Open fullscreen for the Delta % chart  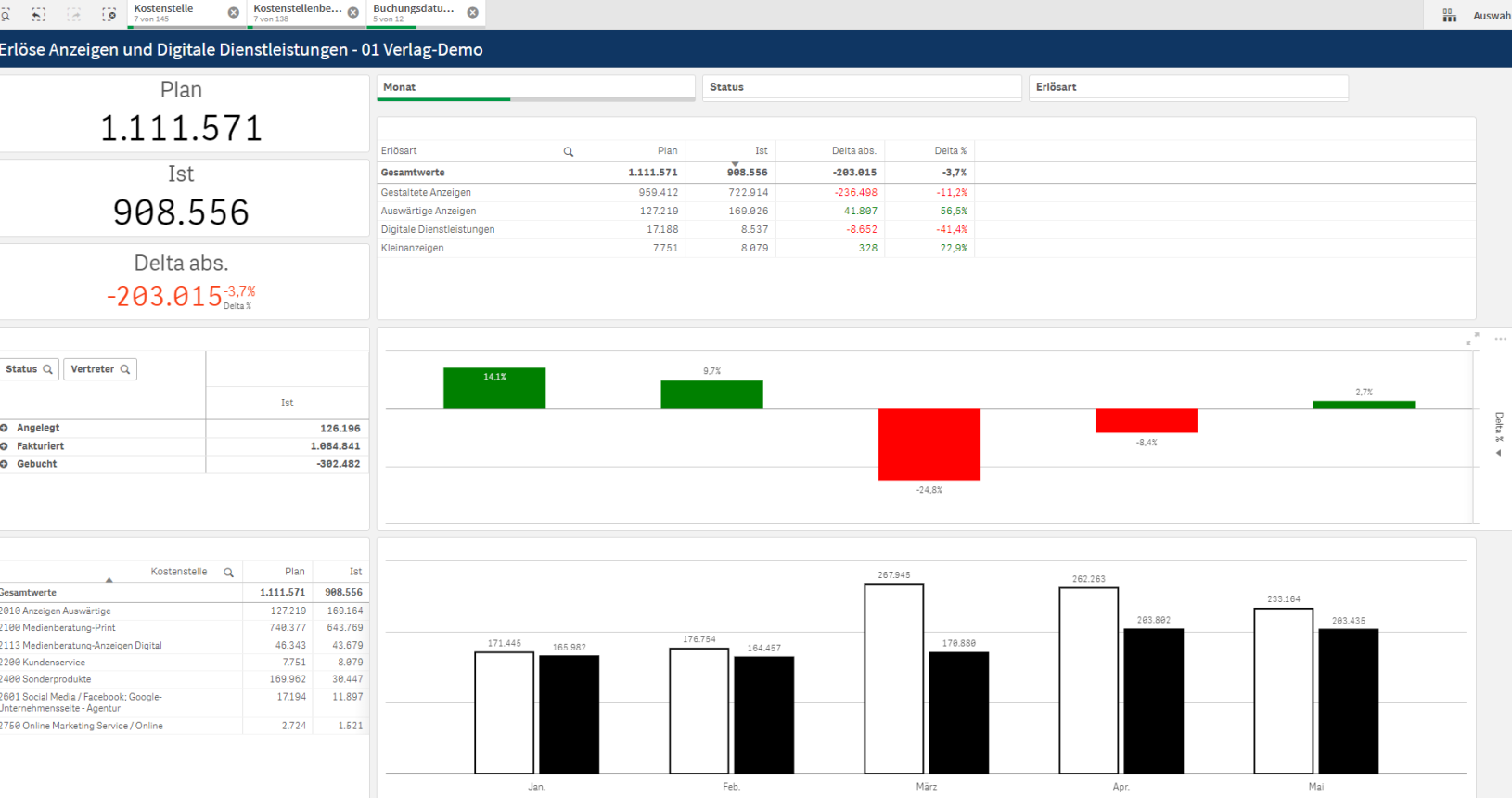pos(1472,339)
